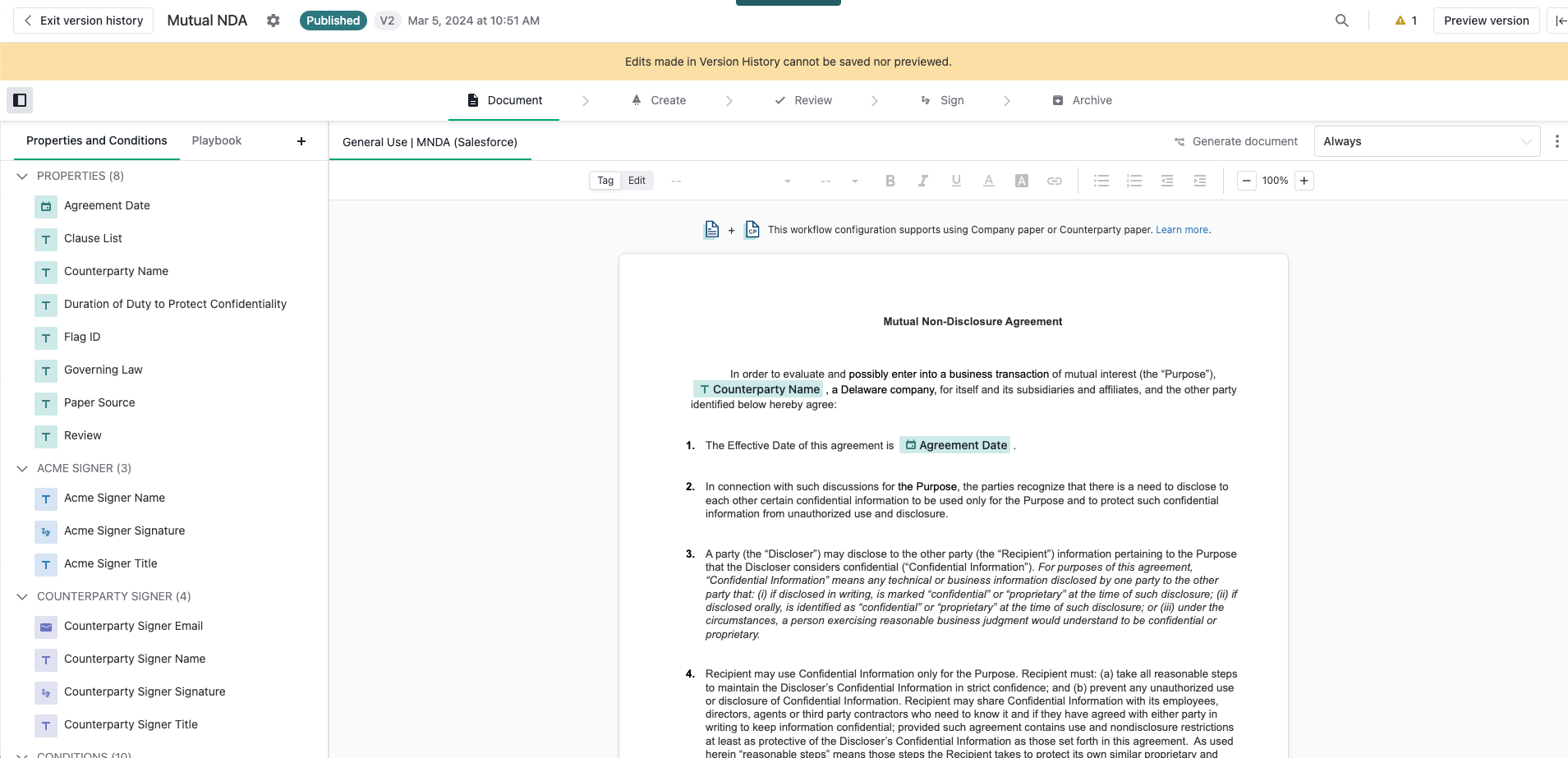Switch editor to Tag mode
This screenshot has height=758, width=1568.
(605, 181)
